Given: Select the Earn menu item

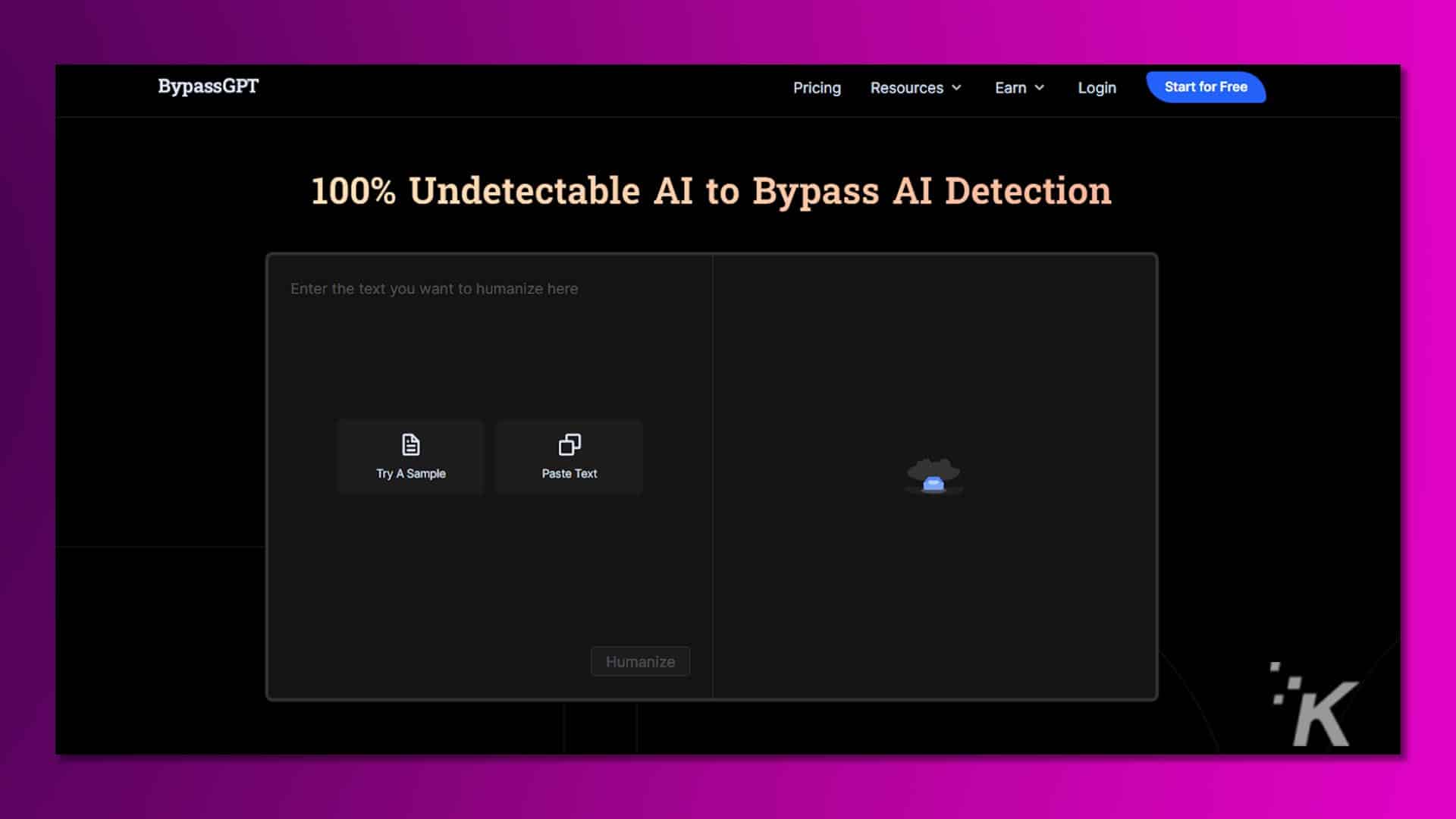Looking at the screenshot, I should point(1010,88).
